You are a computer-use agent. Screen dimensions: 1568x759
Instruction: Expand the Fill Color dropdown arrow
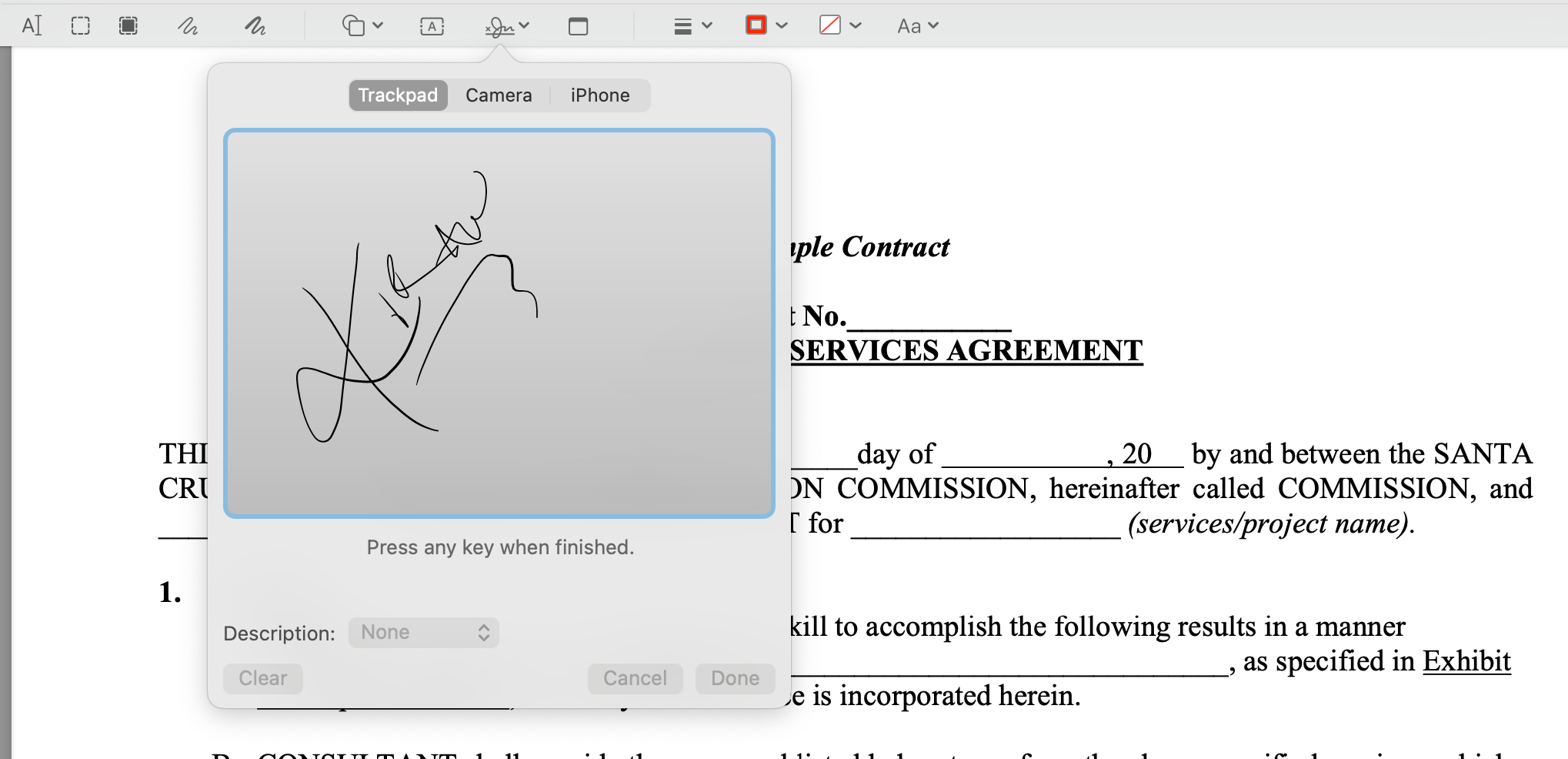(x=856, y=25)
